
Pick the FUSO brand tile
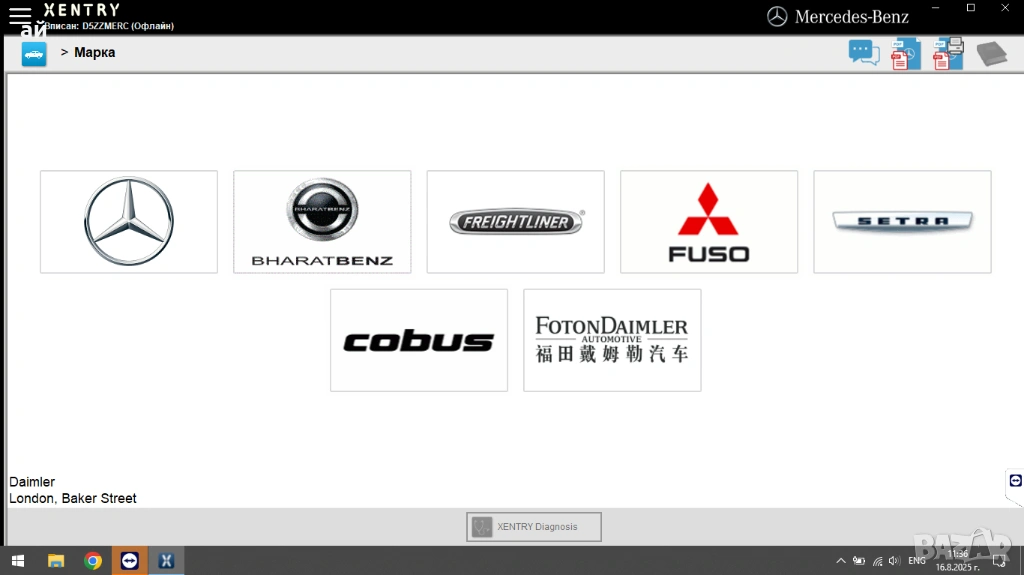coord(709,222)
